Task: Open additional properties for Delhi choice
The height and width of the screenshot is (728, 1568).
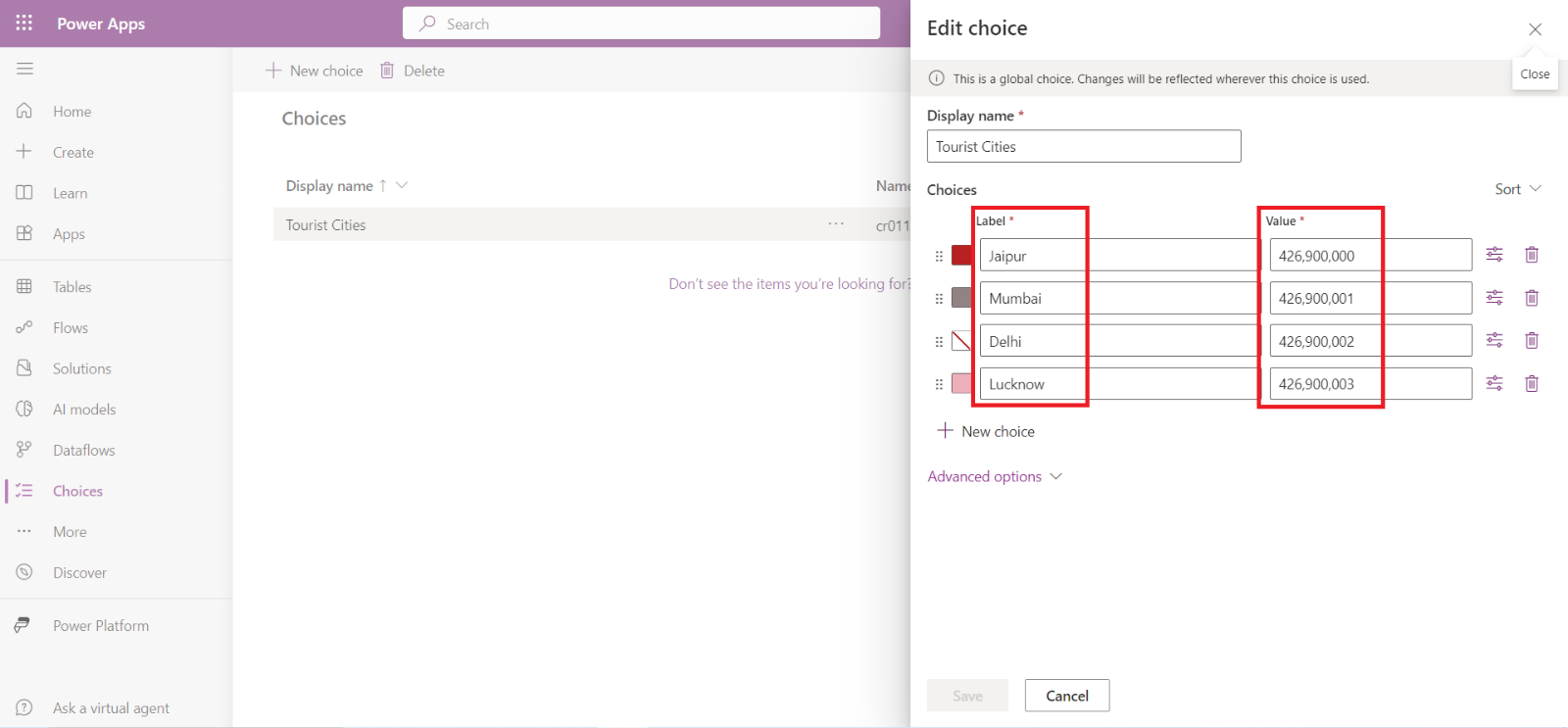Action: point(1494,340)
